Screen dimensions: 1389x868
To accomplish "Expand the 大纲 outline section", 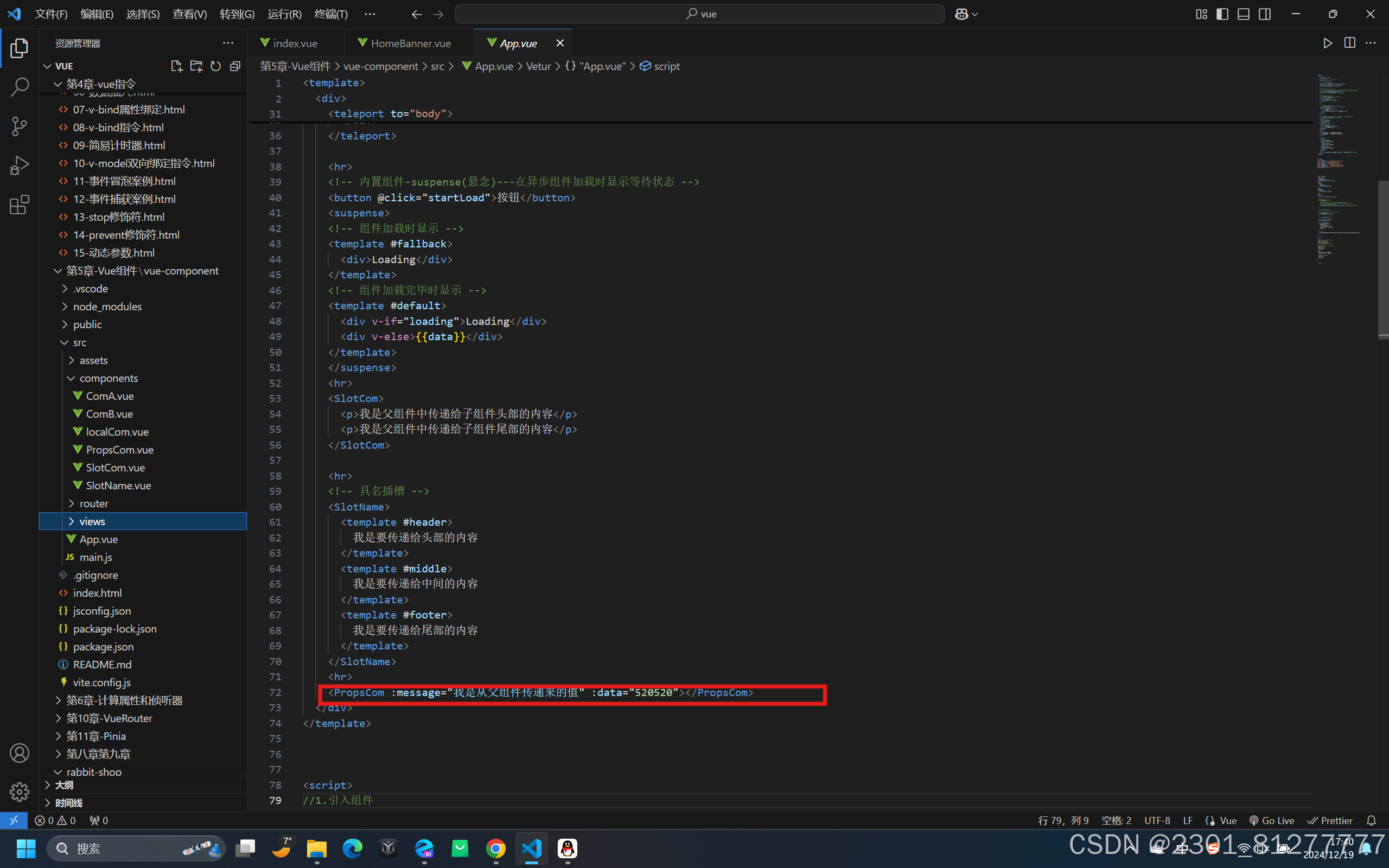I will click(x=143, y=785).
